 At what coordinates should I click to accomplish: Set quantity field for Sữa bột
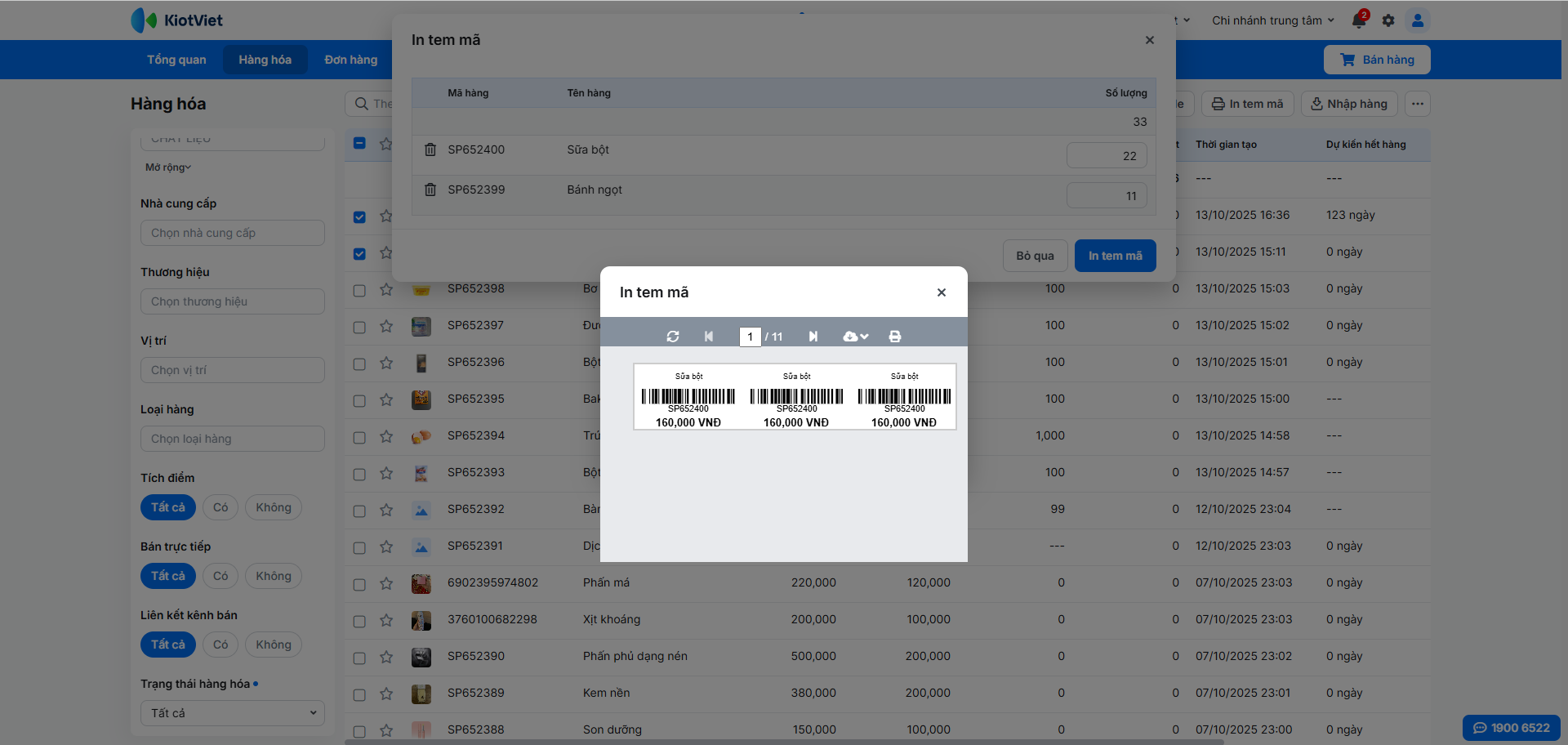click(1107, 155)
